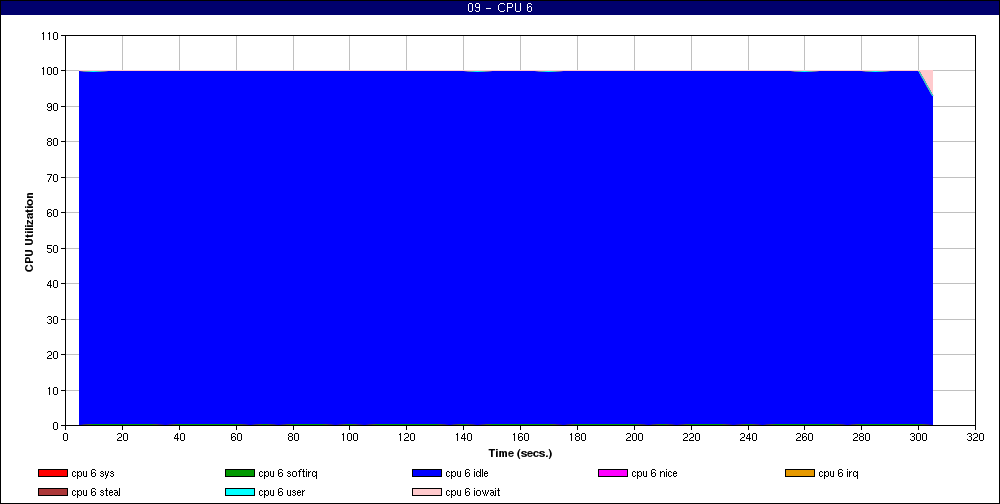This screenshot has width=1000, height=504.
Task: Click the 'Time (secs.)' x-axis label
Action: (520, 454)
